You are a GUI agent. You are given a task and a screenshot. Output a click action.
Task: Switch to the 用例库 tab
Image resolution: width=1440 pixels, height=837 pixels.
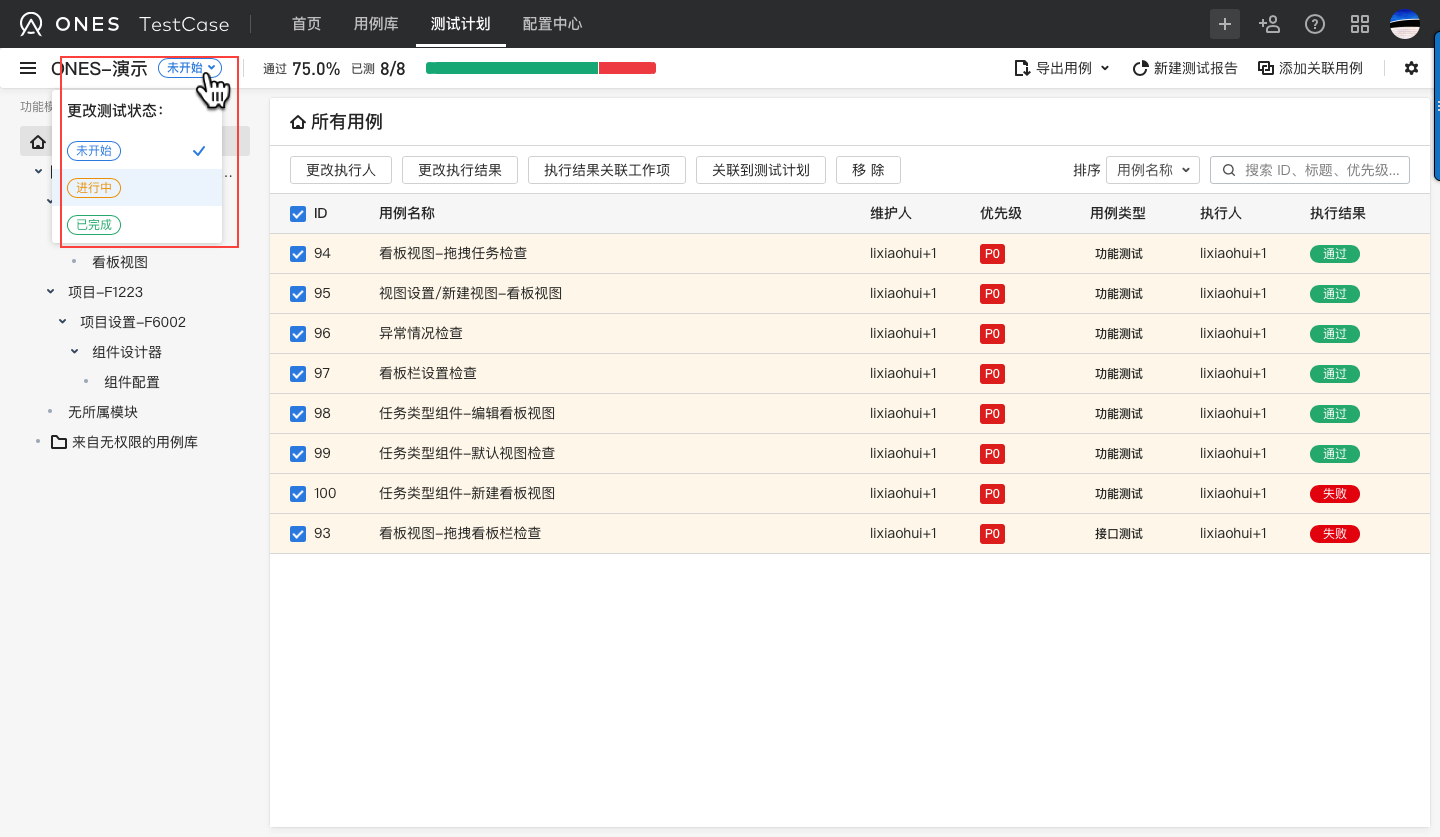[x=375, y=24]
